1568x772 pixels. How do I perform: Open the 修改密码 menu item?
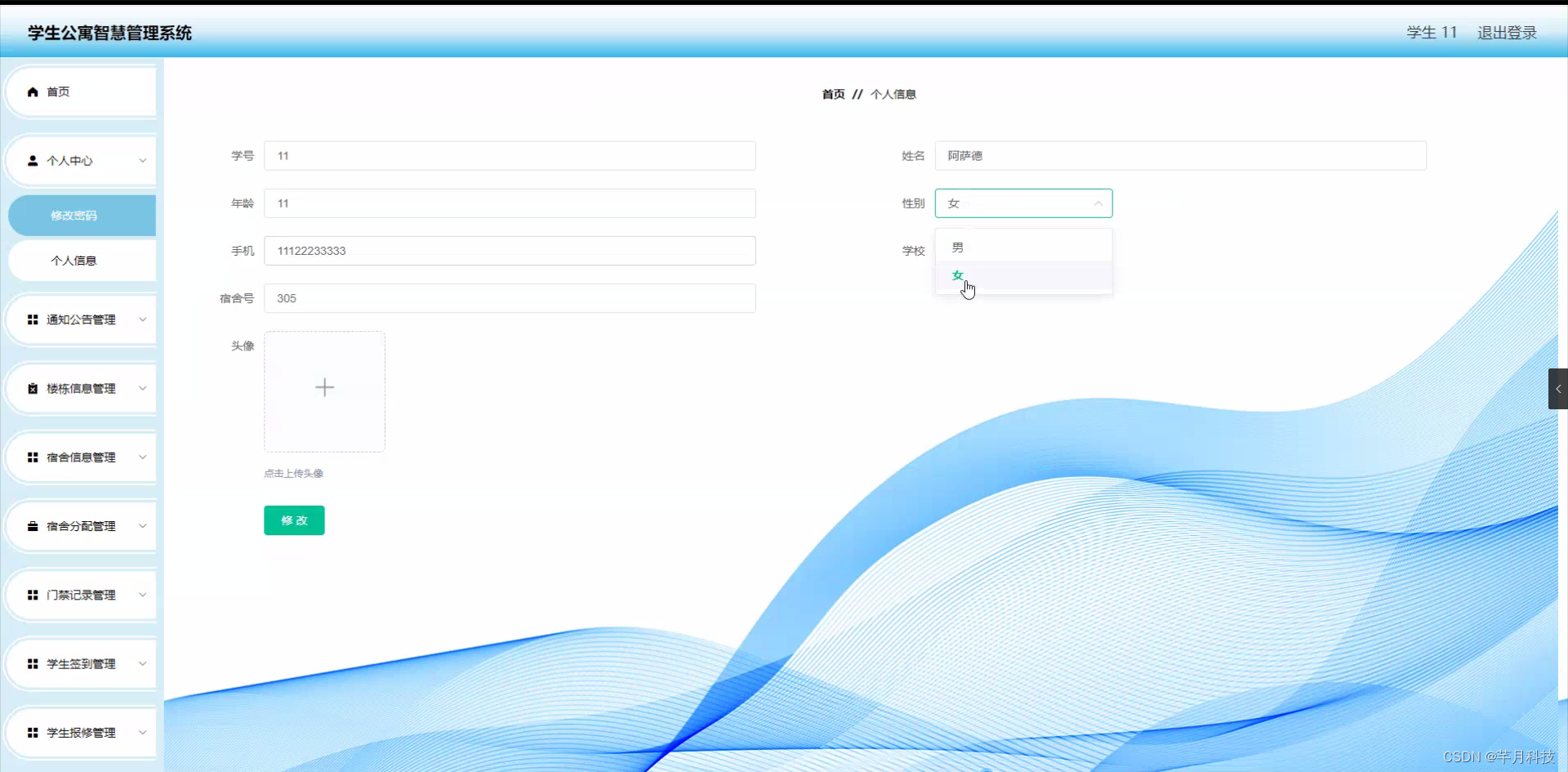pos(73,215)
